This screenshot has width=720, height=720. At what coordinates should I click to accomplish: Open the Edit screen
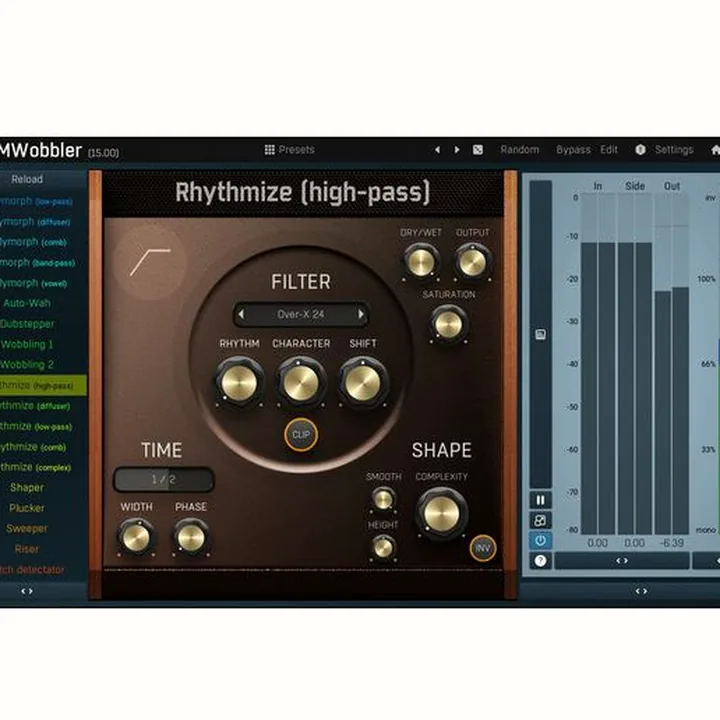click(609, 150)
